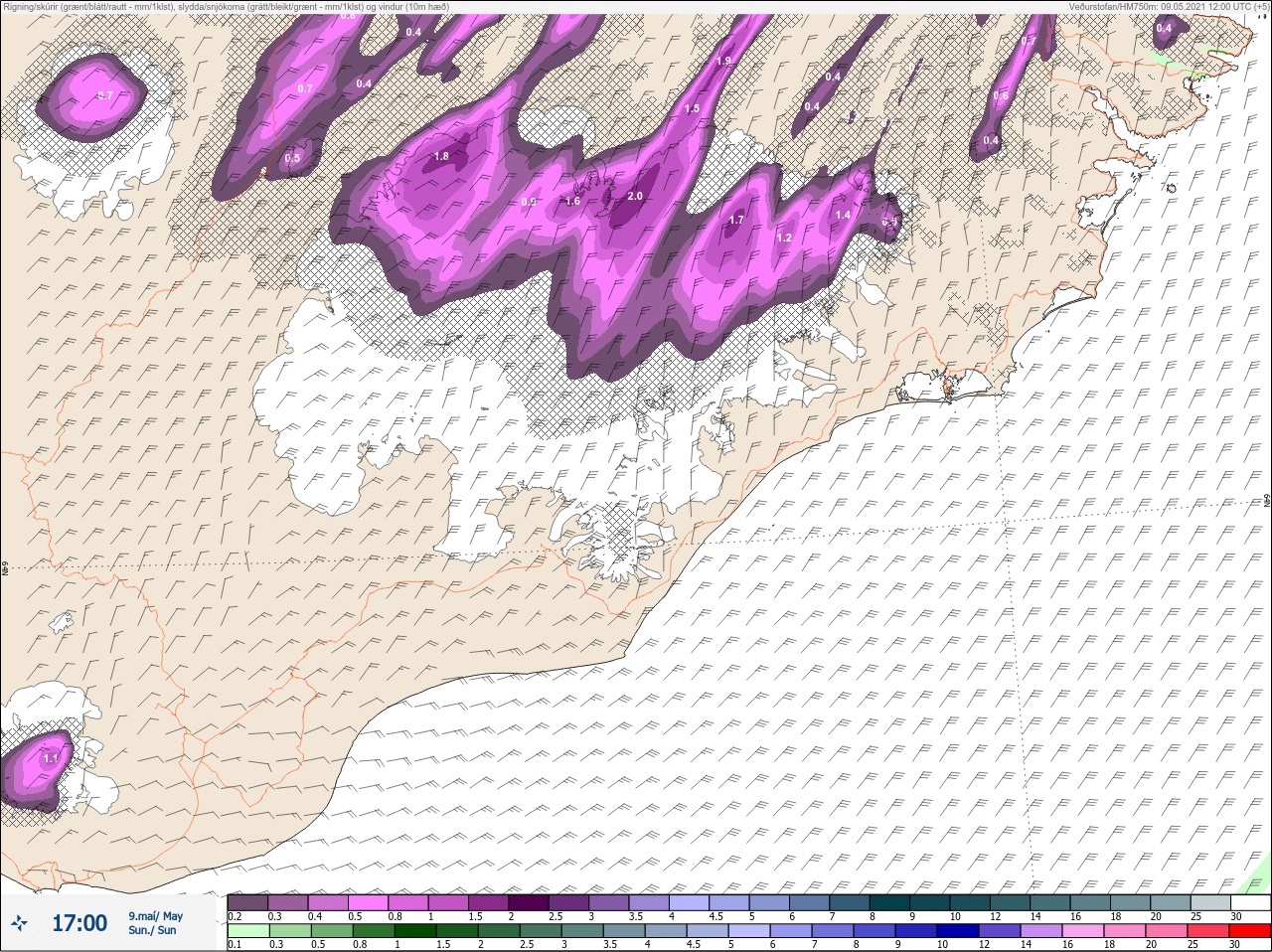Select the lower legend swatch between 0.1 and 0.3
Viewport: 1272px width, 952px height.
tap(247, 931)
